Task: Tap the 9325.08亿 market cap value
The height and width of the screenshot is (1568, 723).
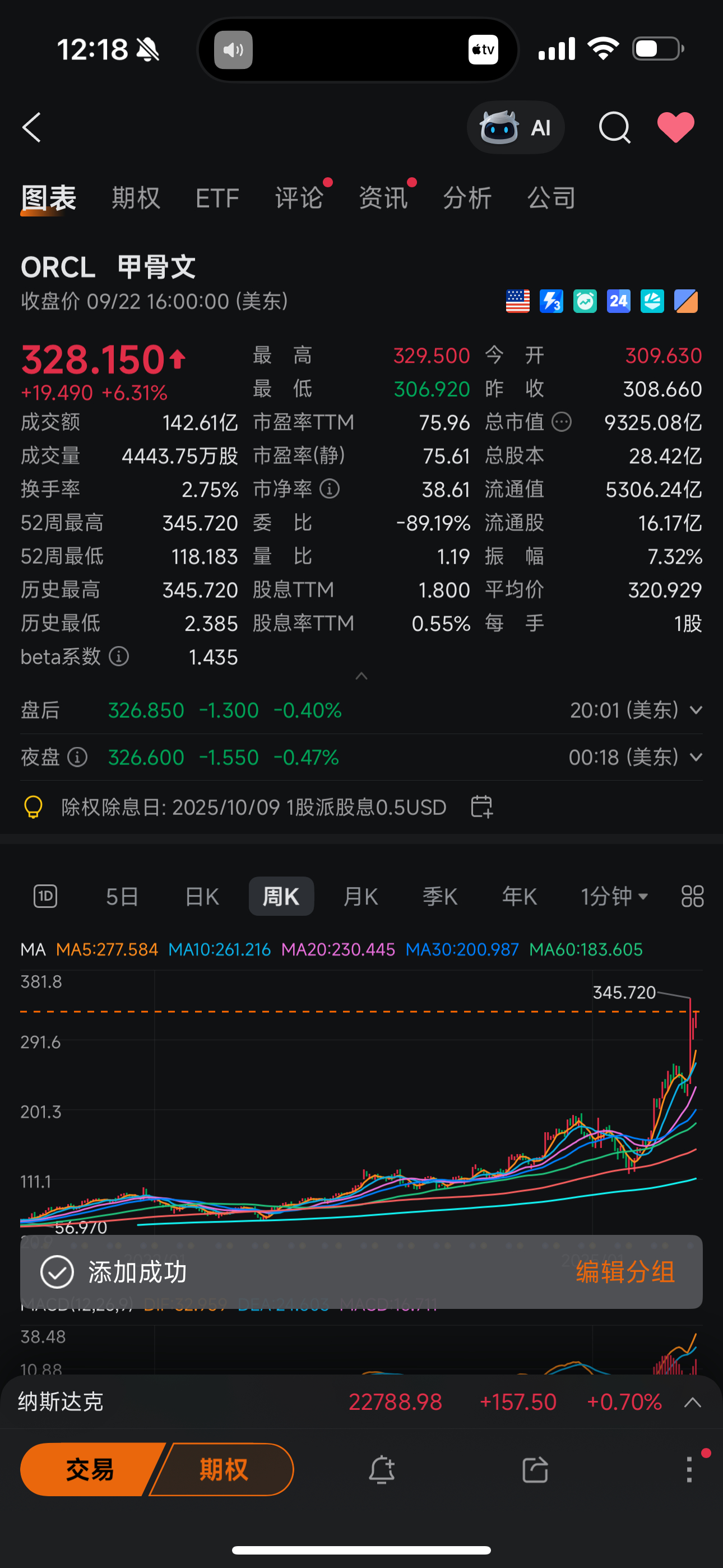Action: point(653,422)
